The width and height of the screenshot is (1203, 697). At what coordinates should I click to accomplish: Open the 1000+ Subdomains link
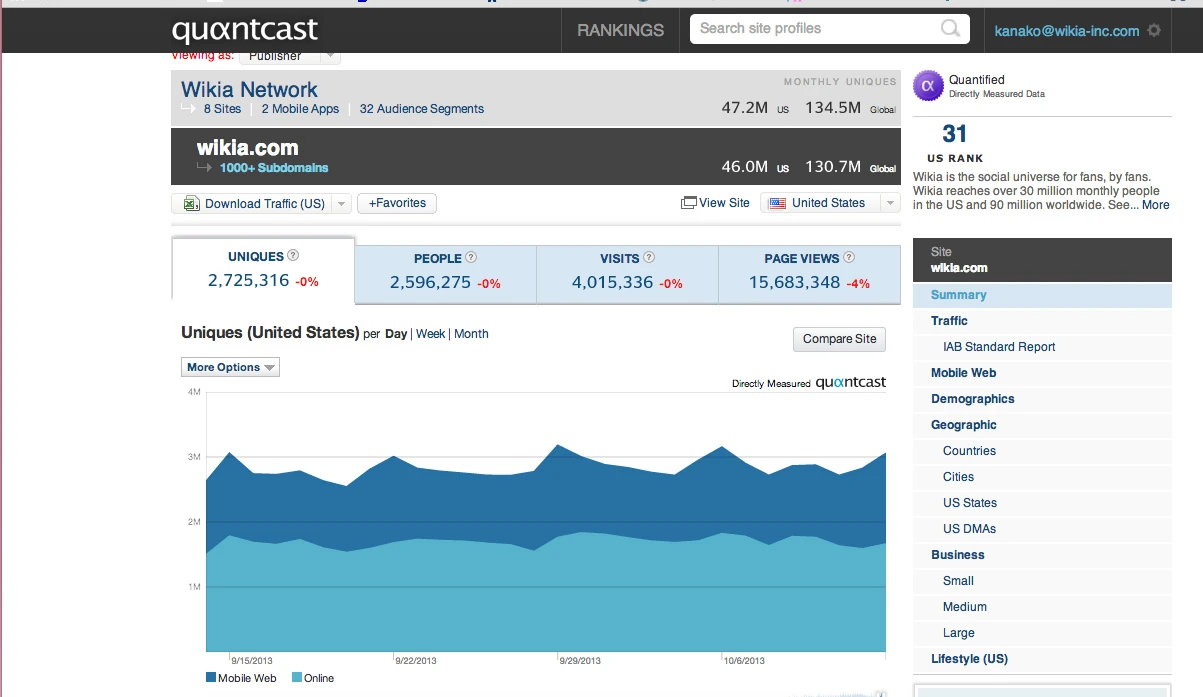coord(274,168)
